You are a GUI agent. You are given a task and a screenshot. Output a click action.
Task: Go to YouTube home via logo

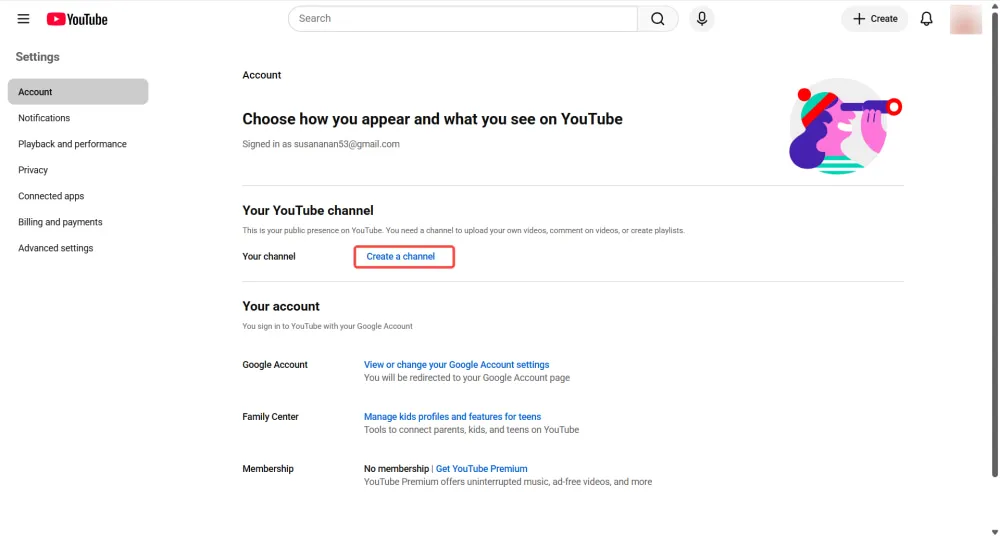pos(77,19)
